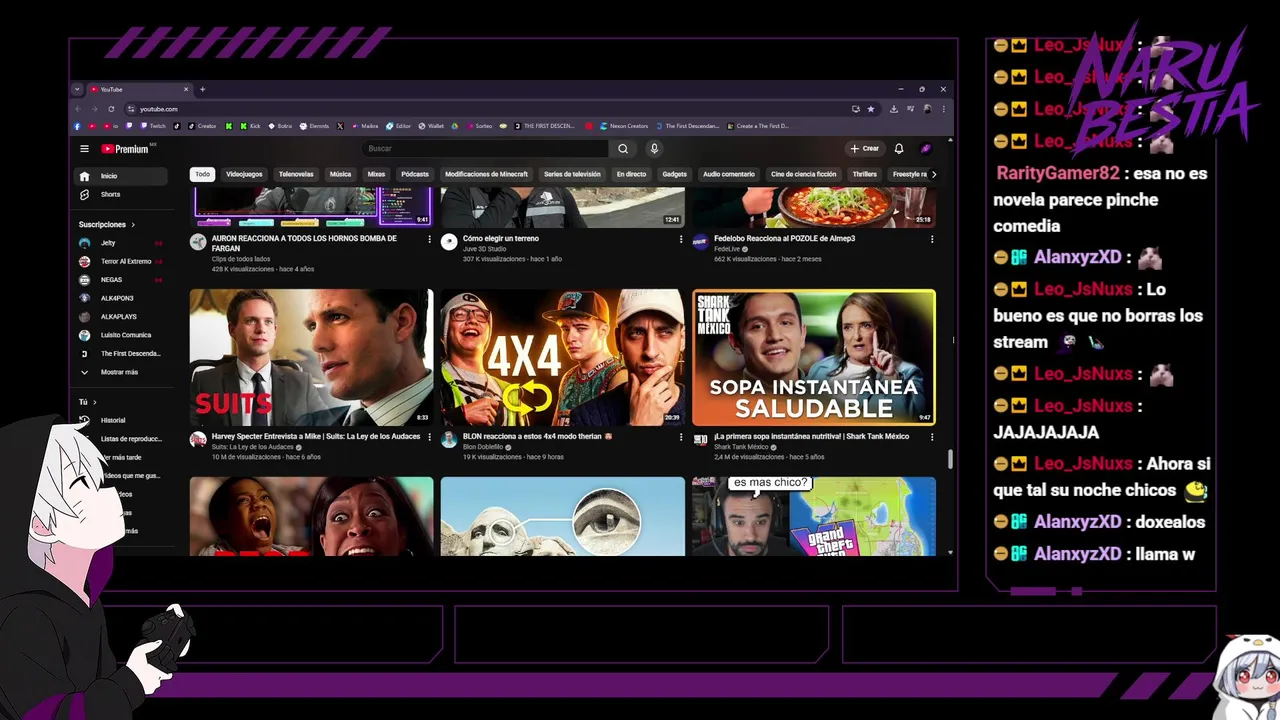Click the YouTube Premium logo
This screenshot has height=720, width=1280.
(x=125, y=149)
